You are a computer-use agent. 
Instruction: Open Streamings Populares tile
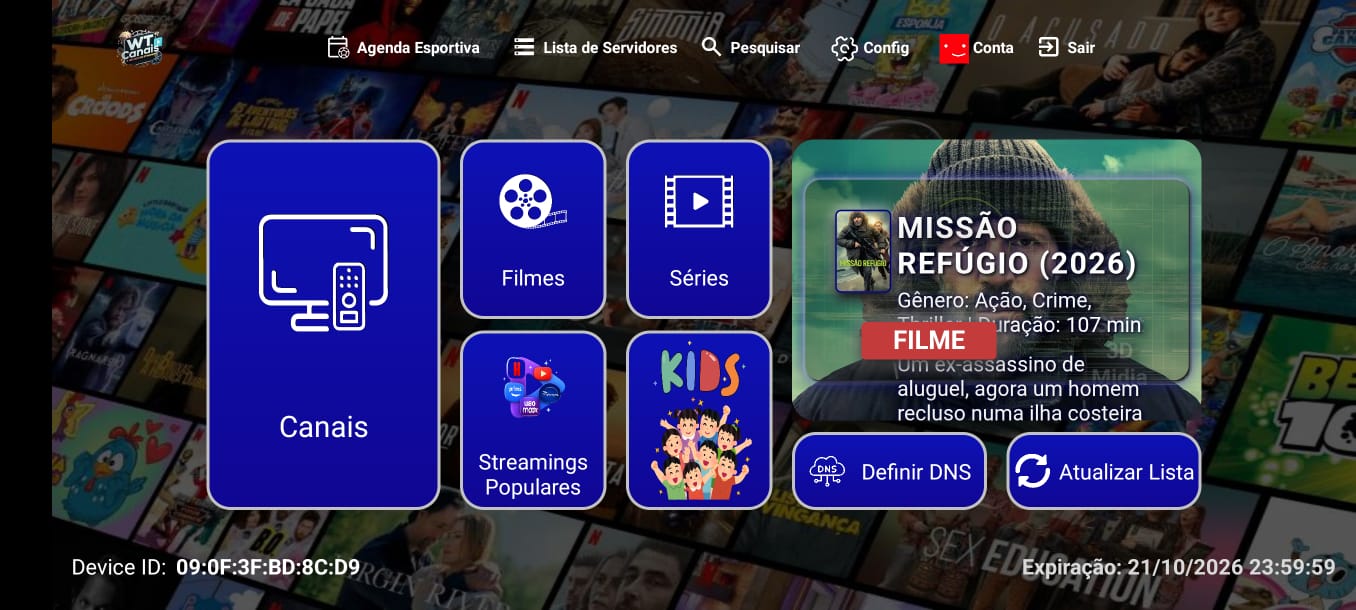(x=533, y=420)
